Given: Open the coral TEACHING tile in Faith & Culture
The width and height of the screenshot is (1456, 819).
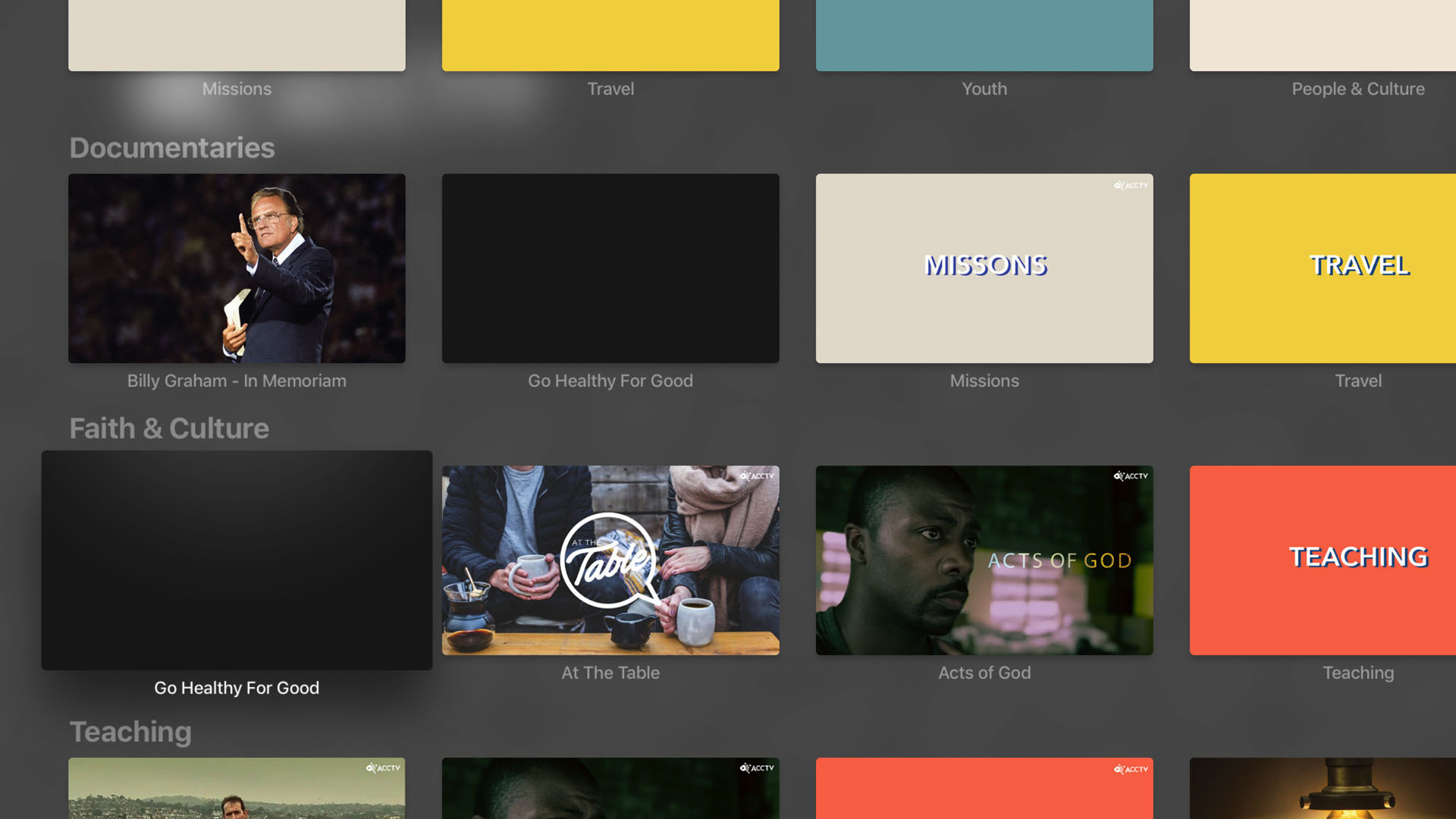Looking at the screenshot, I should (x=1323, y=560).
